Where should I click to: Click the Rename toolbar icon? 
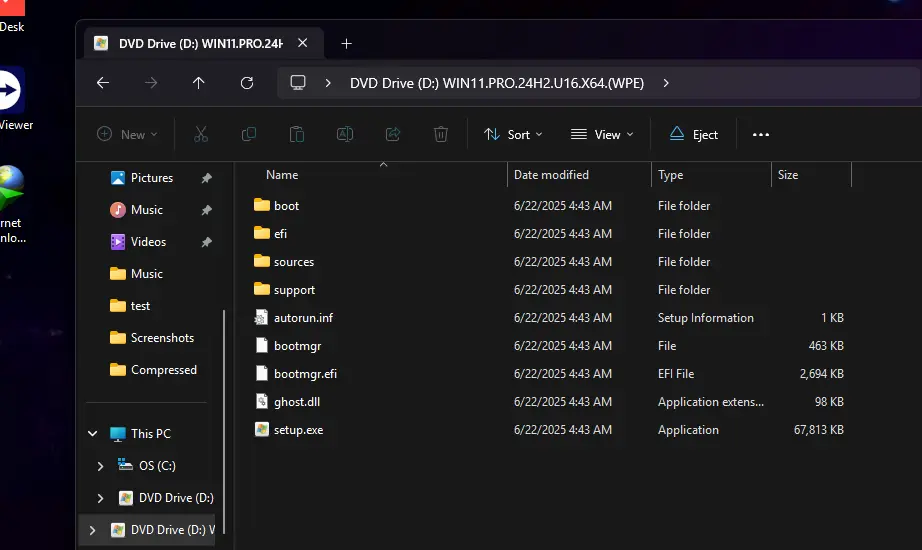click(x=345, y=134)
